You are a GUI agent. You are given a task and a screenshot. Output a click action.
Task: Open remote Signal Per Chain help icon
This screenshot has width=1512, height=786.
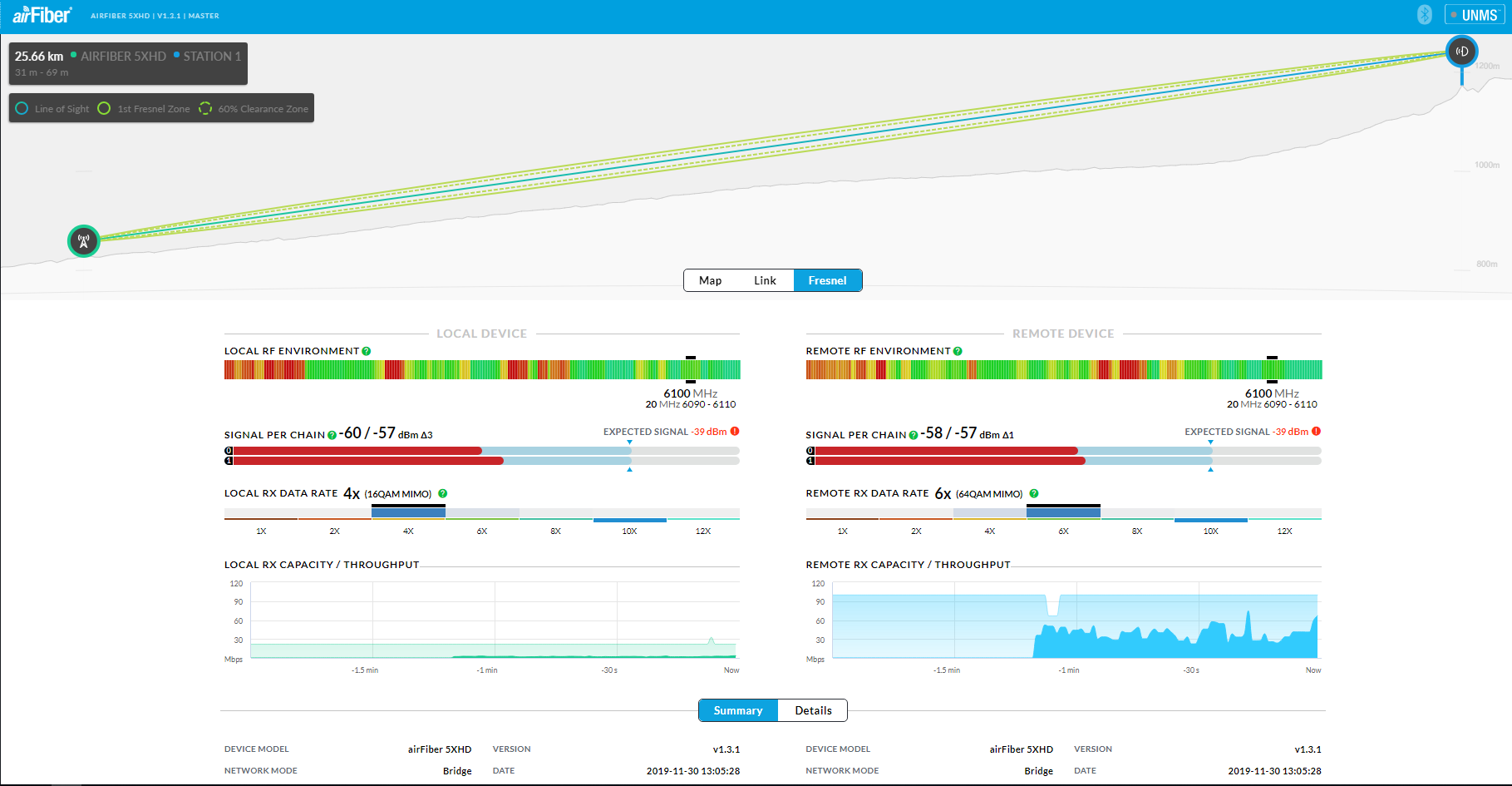[914, 435]
